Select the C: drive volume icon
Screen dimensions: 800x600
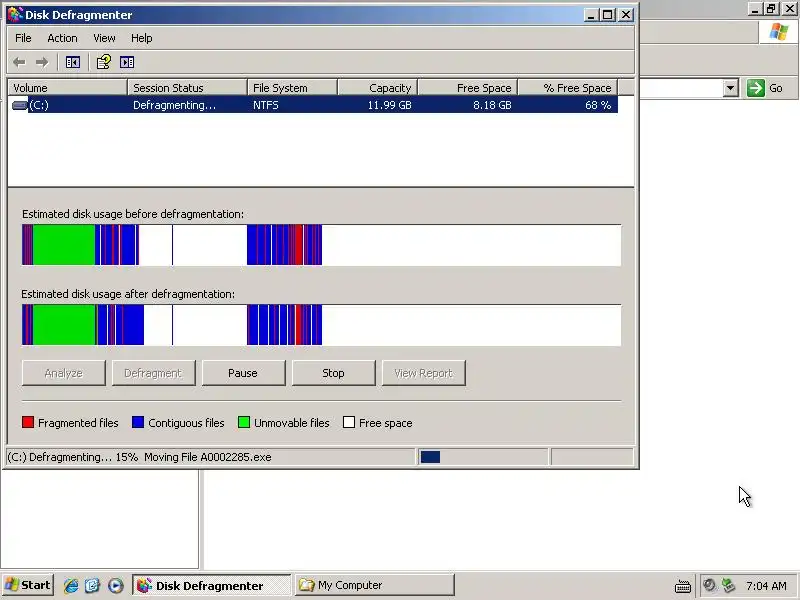(19, 105)
